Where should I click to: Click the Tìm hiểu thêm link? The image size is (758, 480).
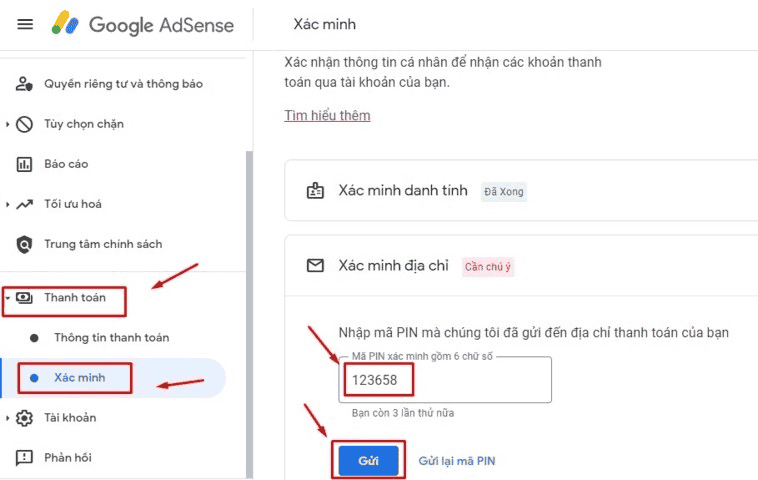tap(327, 116)
